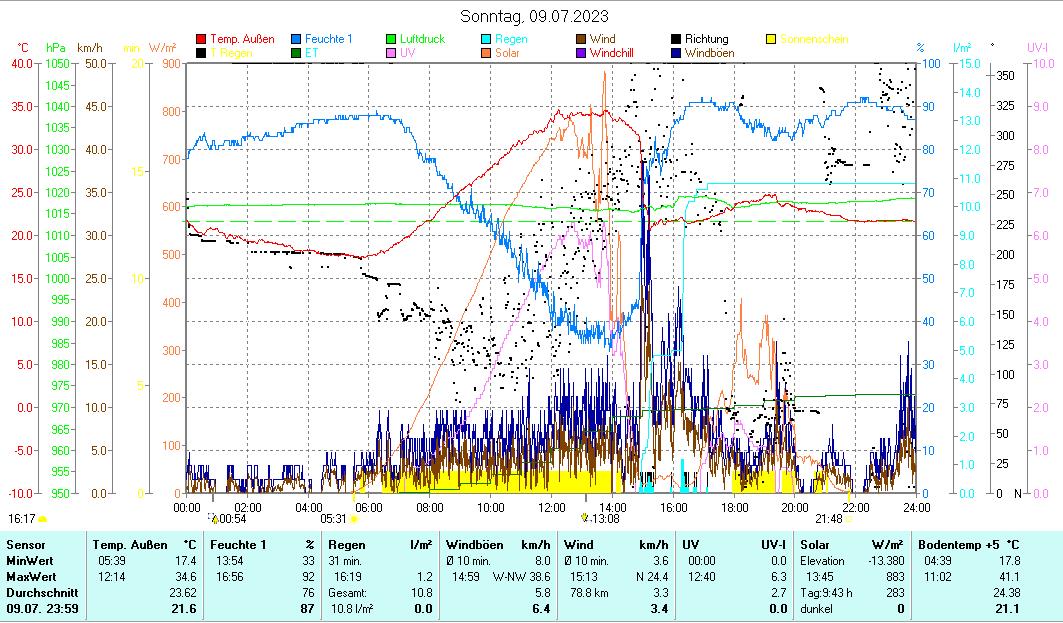Click the sunset icon beside 21:48

click(849, 519)
